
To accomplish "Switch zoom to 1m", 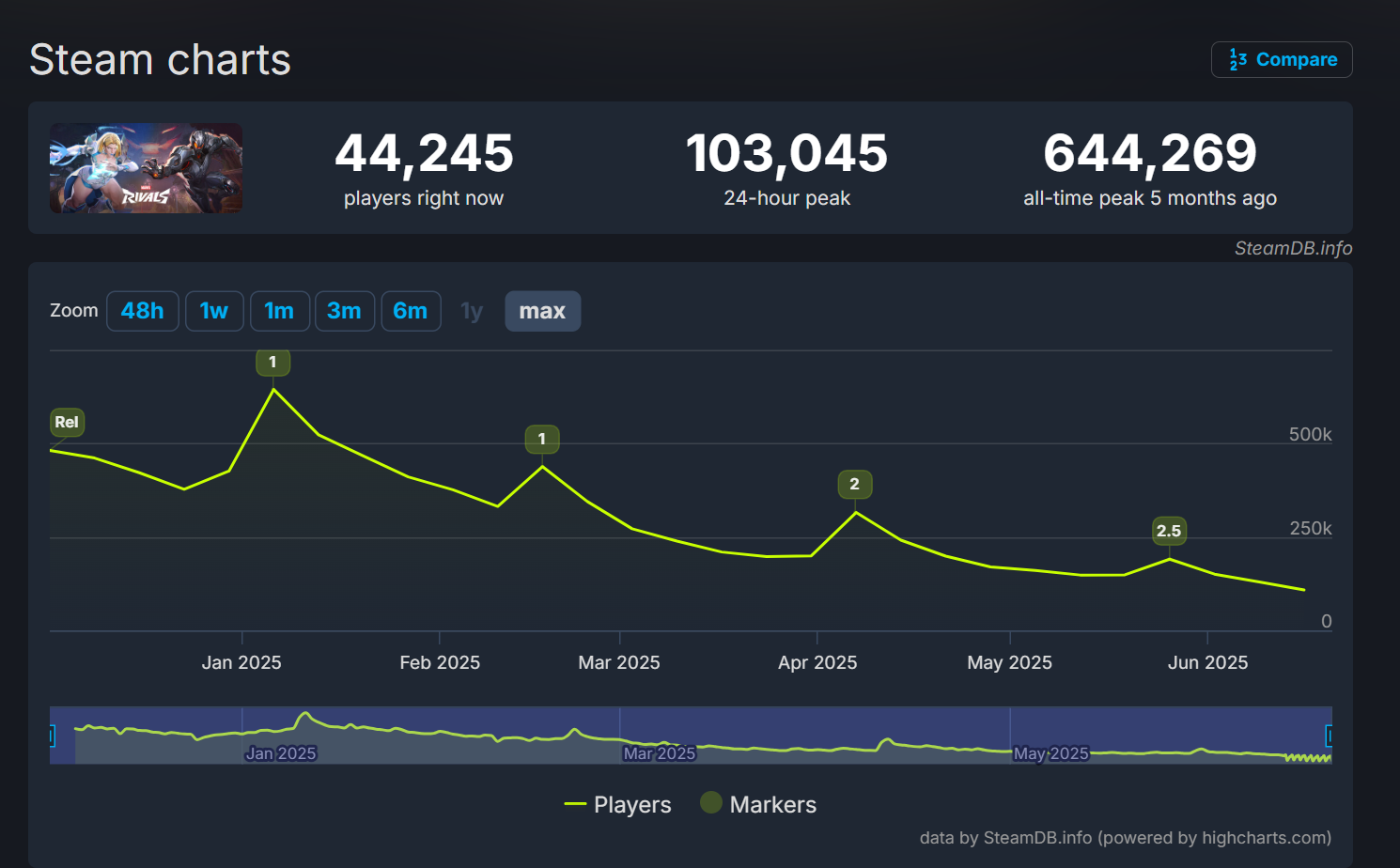I will pyautogui.click(x=279, y=311).
